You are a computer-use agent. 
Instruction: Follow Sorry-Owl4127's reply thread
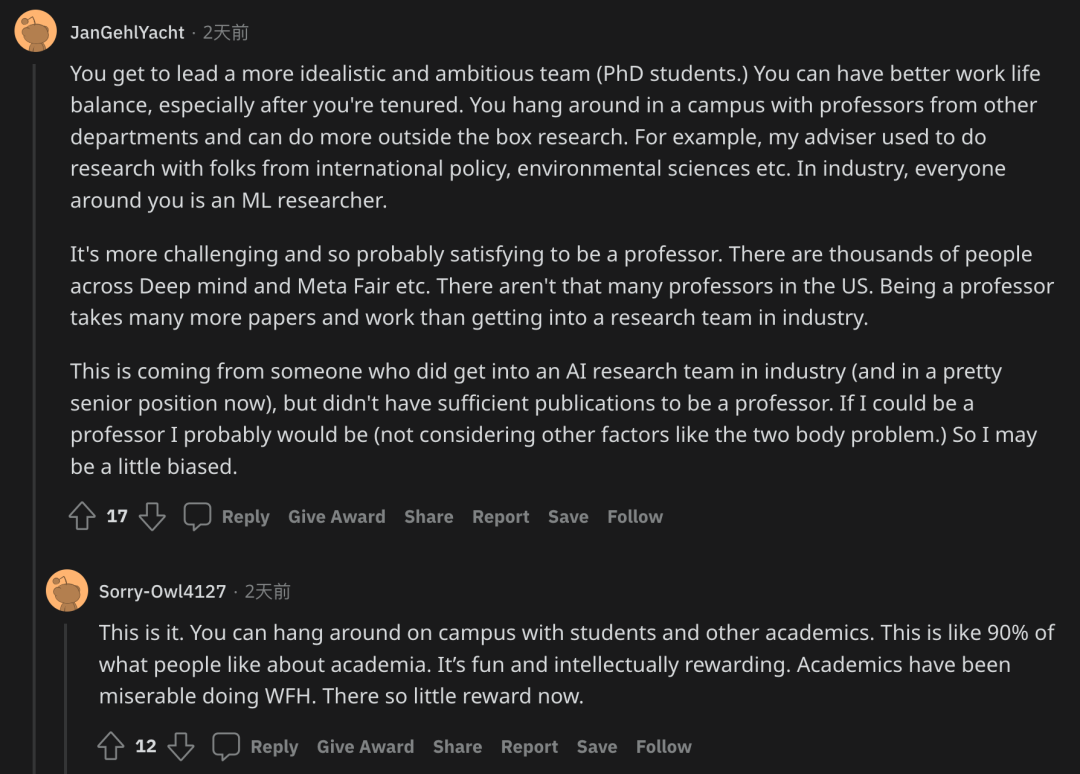coord(664,746)
